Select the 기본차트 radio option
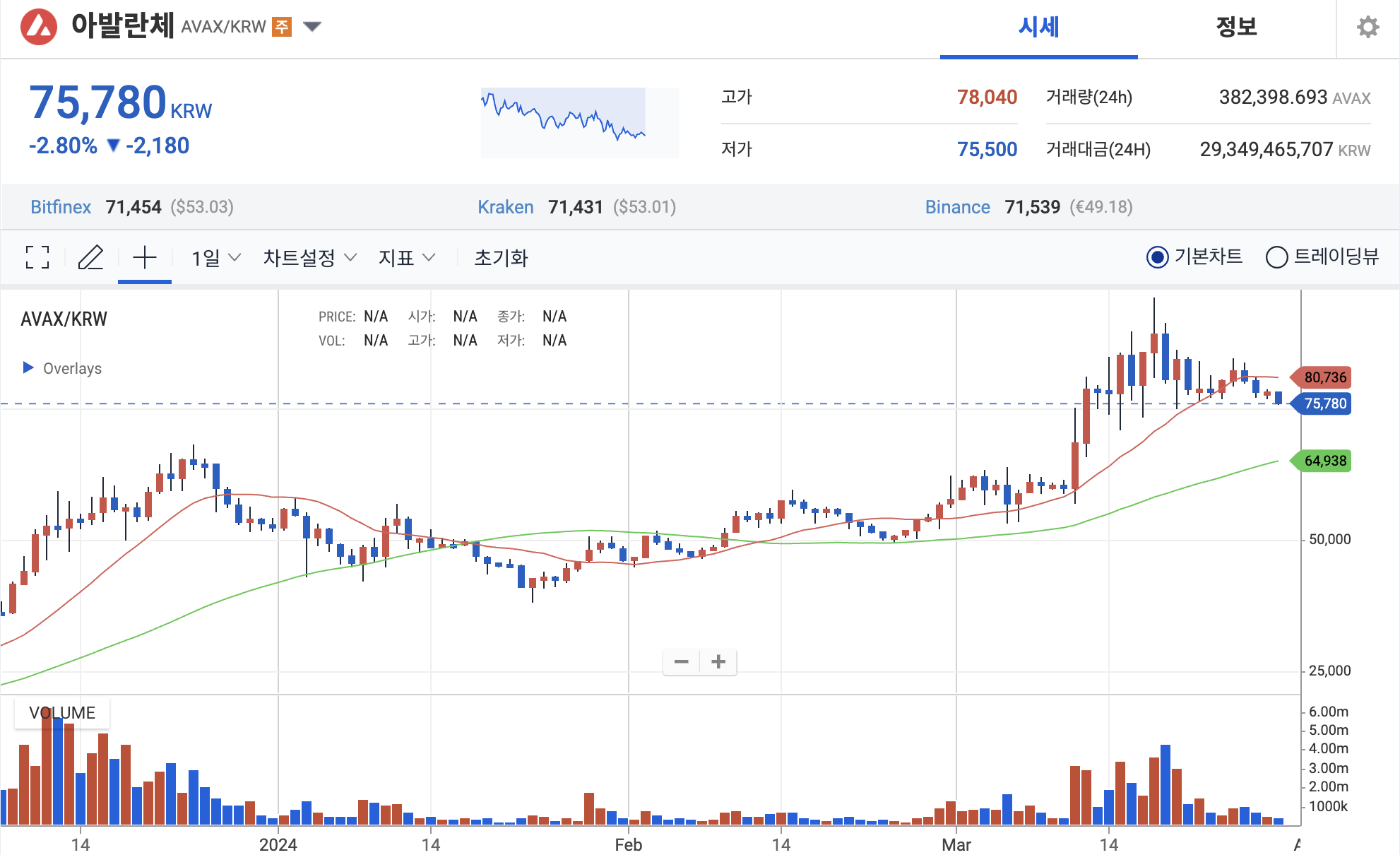 [1157, 257]
